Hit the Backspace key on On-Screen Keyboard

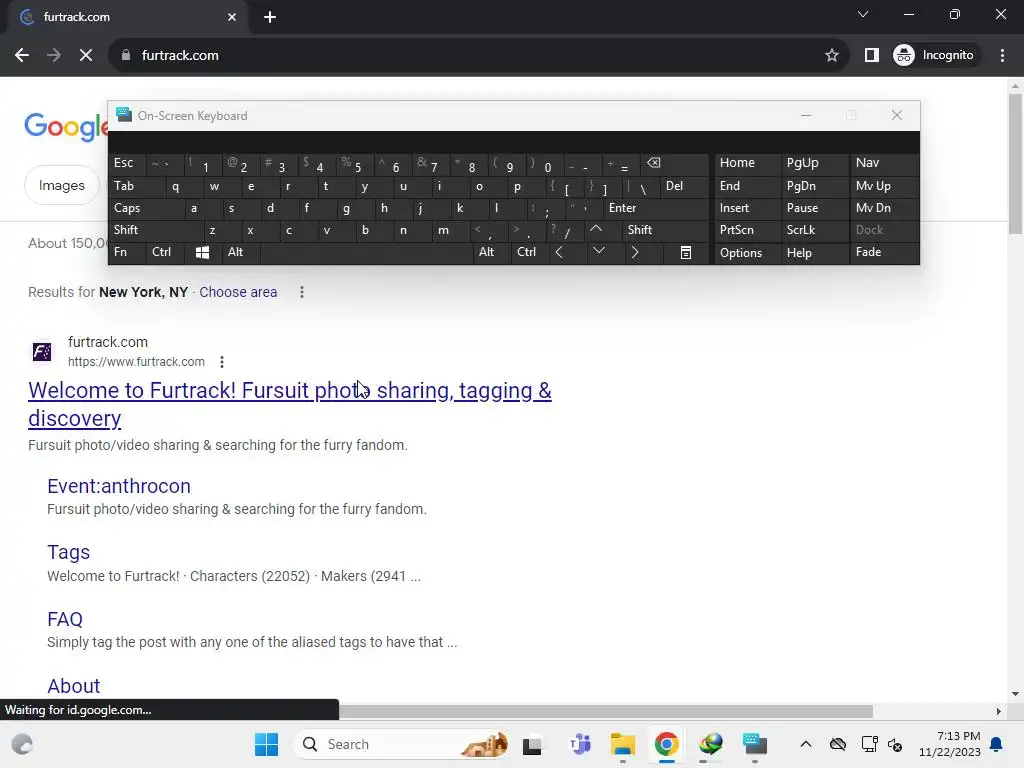tap(677, 163)
